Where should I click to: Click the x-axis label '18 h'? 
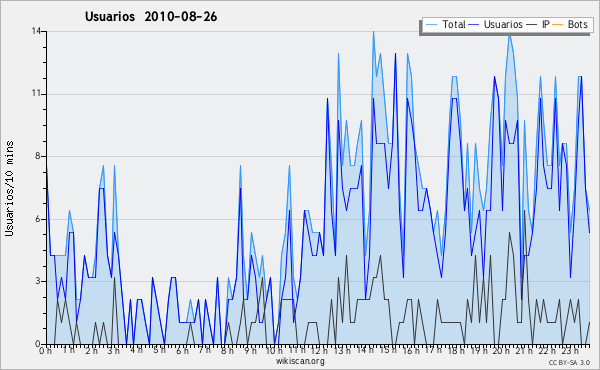point(456,350)
